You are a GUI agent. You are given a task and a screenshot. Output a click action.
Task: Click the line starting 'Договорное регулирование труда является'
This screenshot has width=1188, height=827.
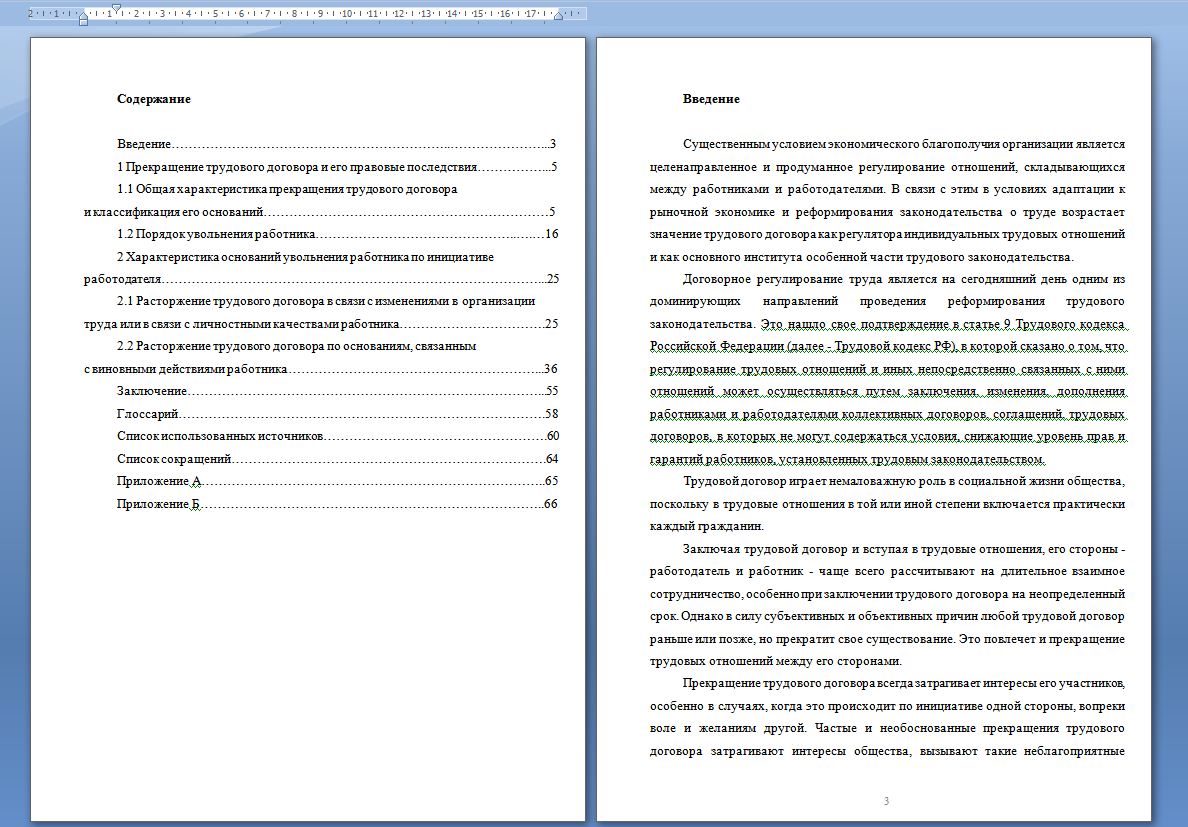tap(904, 279)
